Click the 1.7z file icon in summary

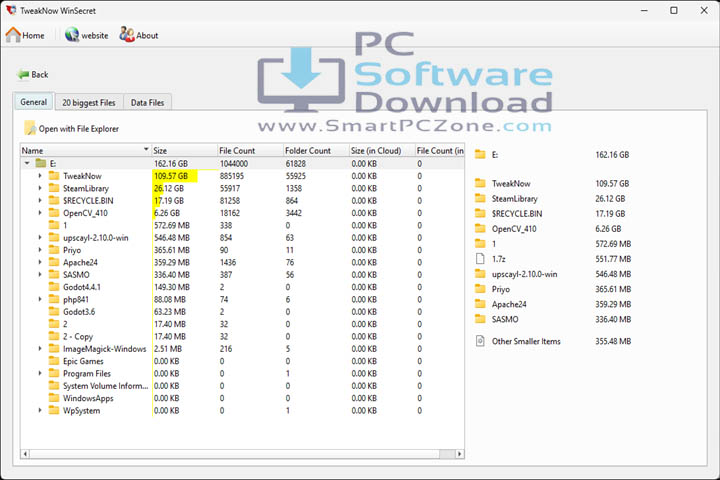coord(480,259)
